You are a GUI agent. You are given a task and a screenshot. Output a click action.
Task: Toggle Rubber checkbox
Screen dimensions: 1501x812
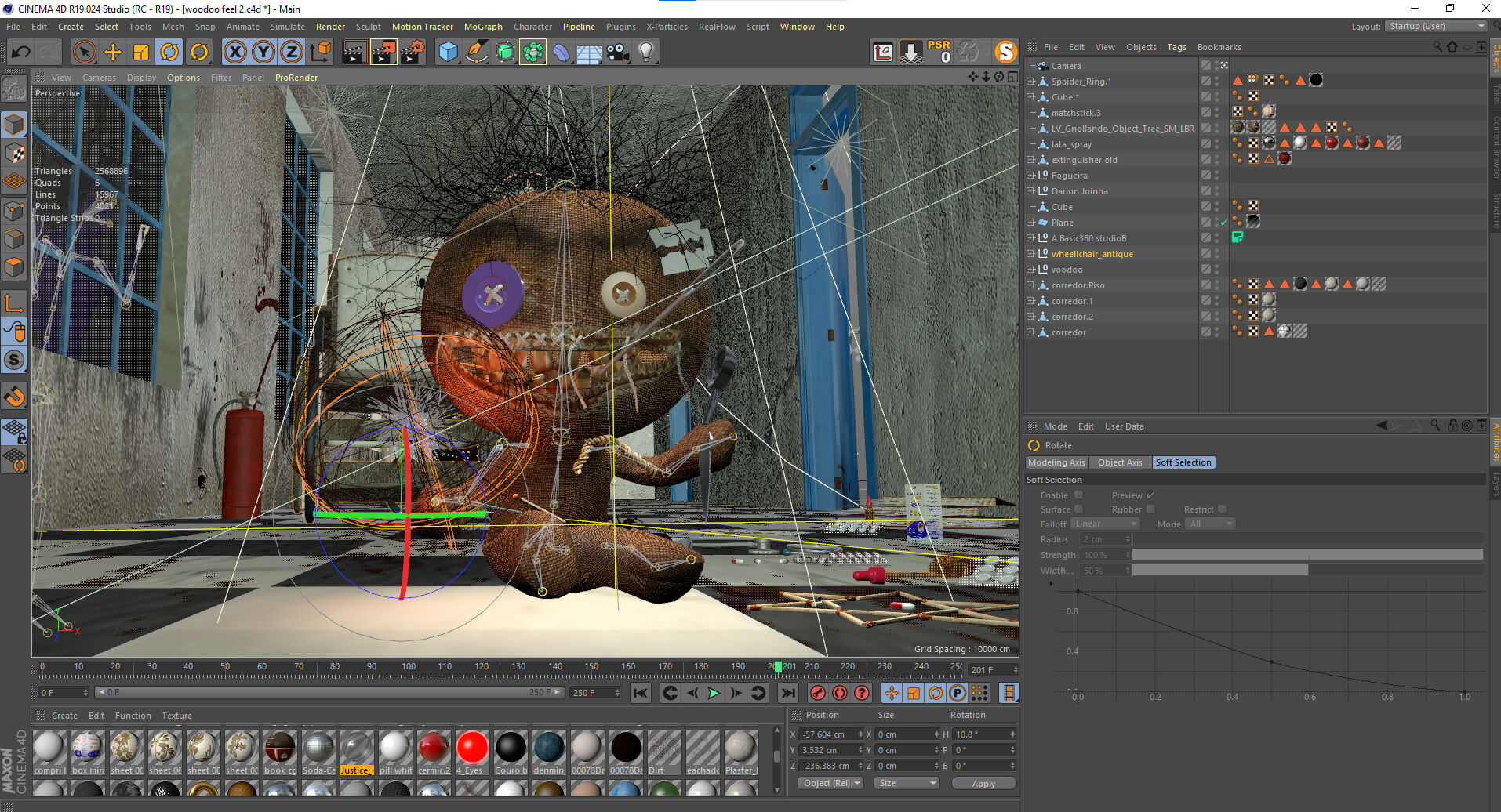coord(1150,509)
